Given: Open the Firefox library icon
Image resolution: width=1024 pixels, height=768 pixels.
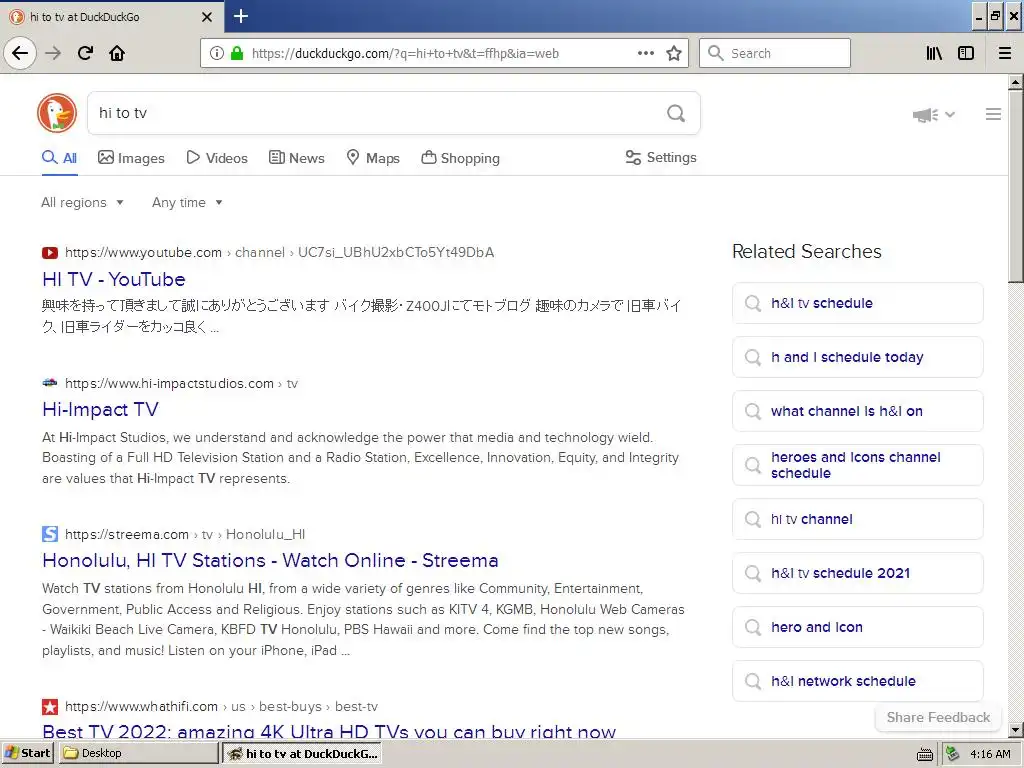Looking at the screenshot, I should [x=934, y=54].
